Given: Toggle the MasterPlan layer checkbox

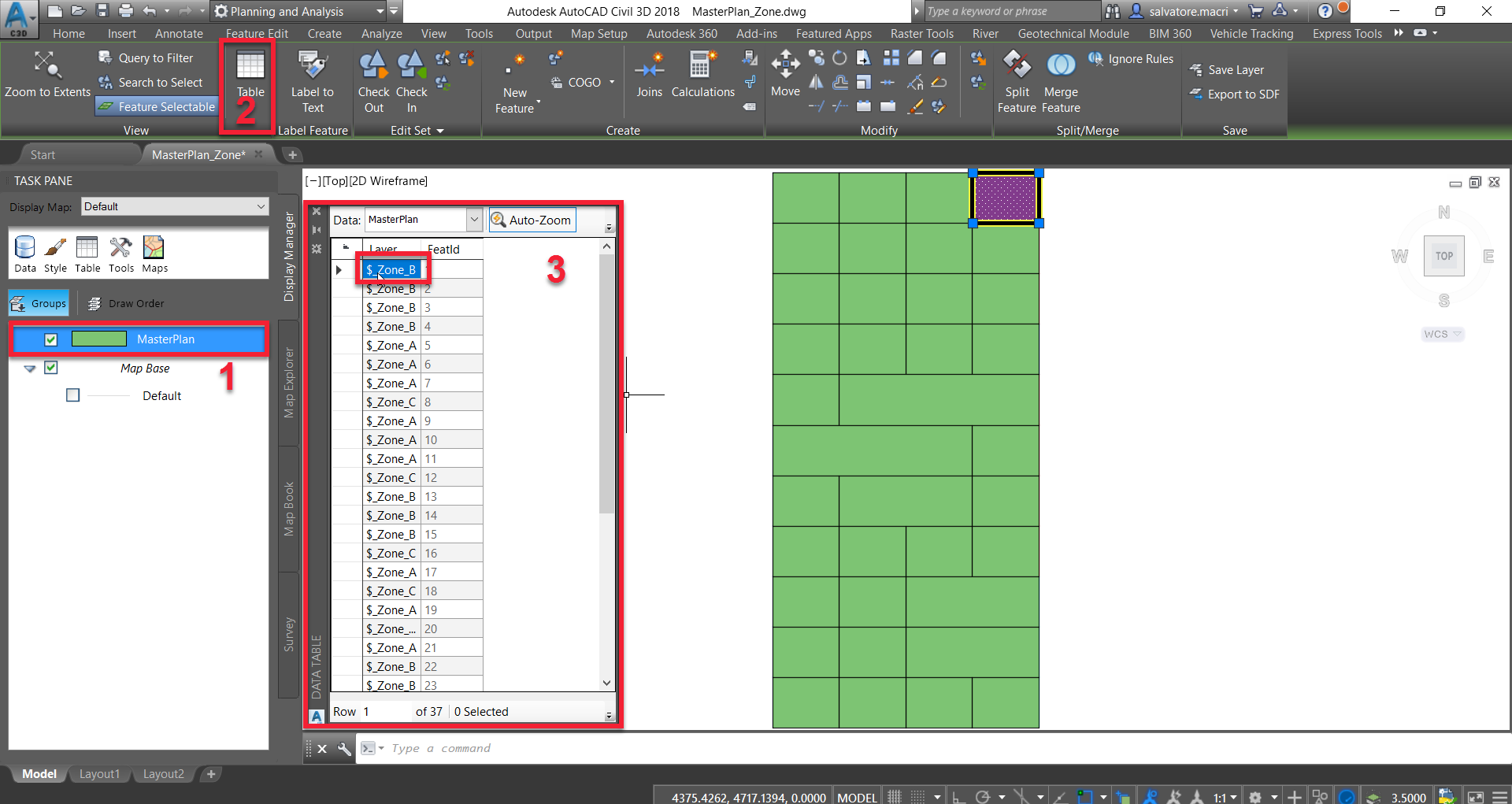Looking at the screenshot, I should pyautogui.click(x=50, y=339).
